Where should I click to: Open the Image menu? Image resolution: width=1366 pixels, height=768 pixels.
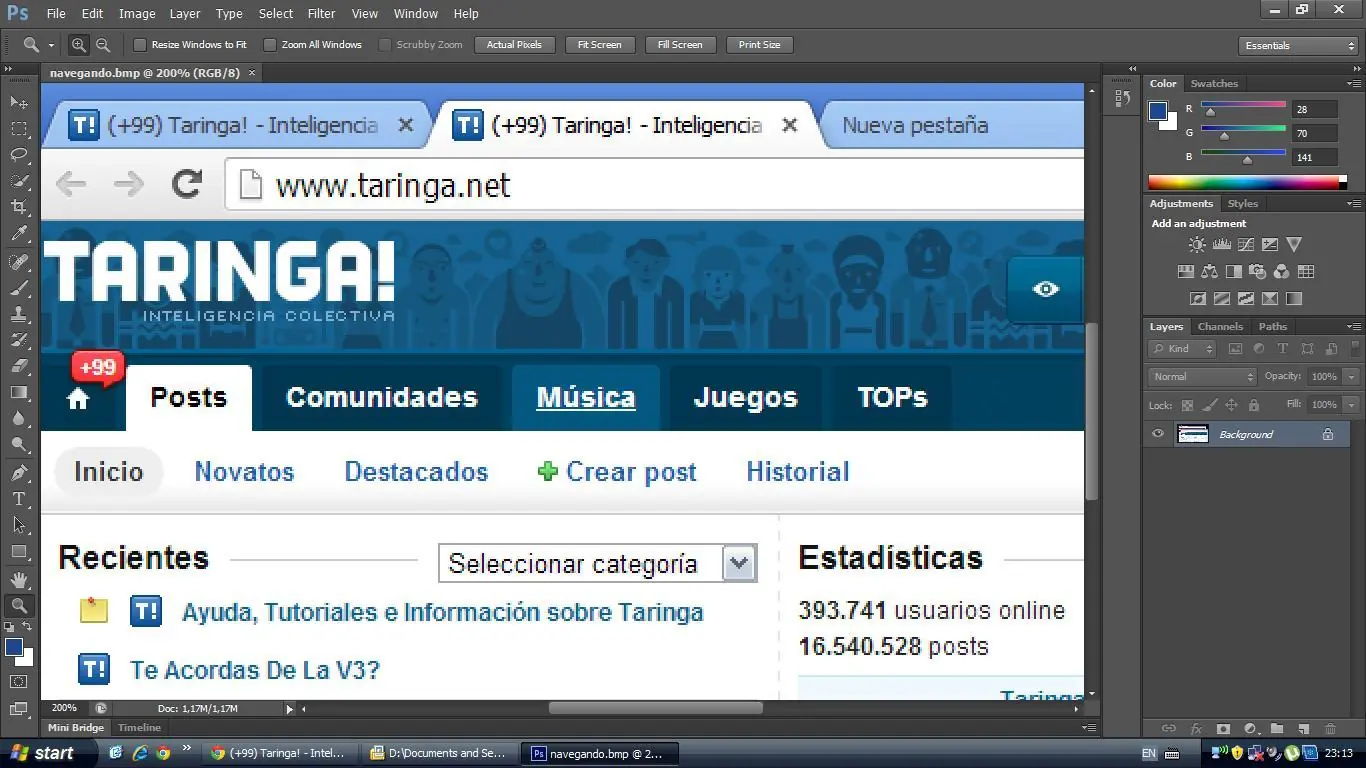point(137,14)
